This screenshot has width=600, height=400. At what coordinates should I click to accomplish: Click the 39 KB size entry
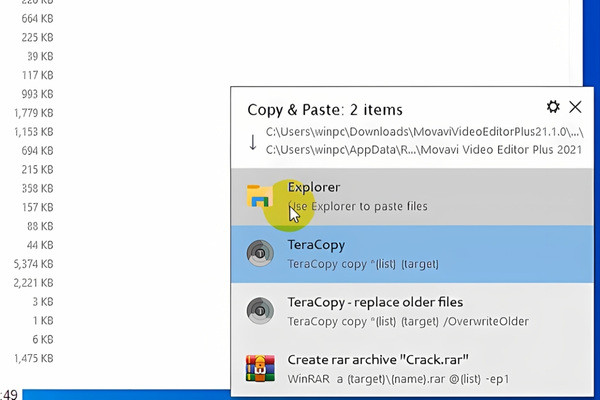[x=40, y=56]
